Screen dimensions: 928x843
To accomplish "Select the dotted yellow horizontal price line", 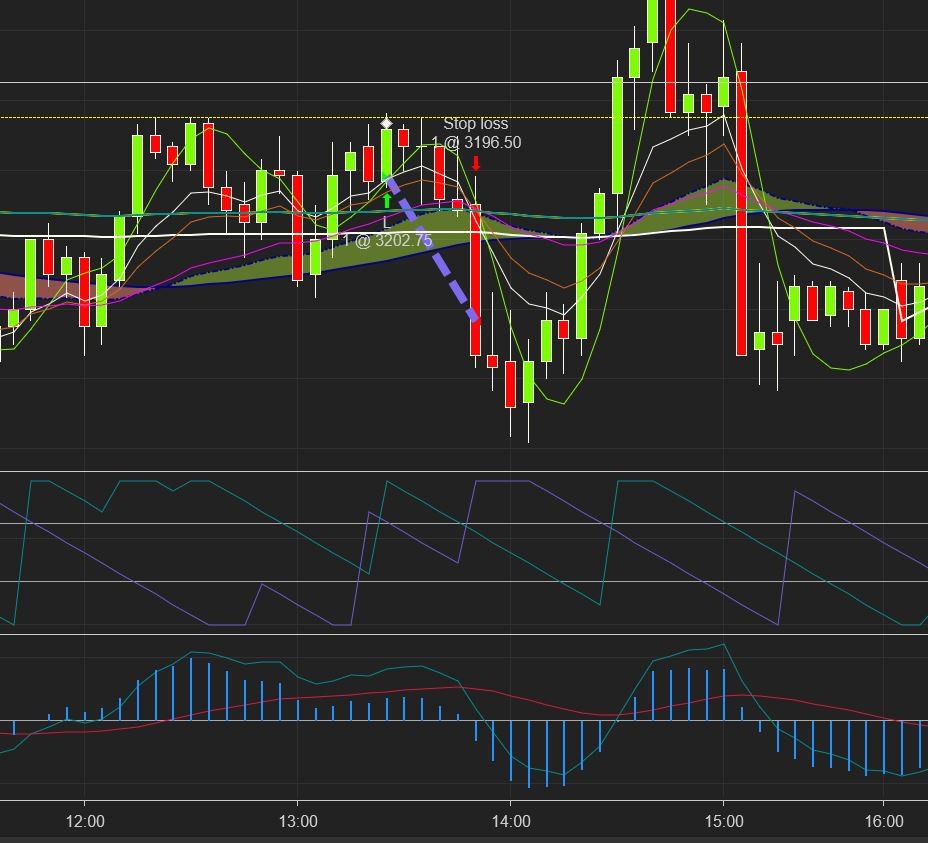I will coord(464,117).
